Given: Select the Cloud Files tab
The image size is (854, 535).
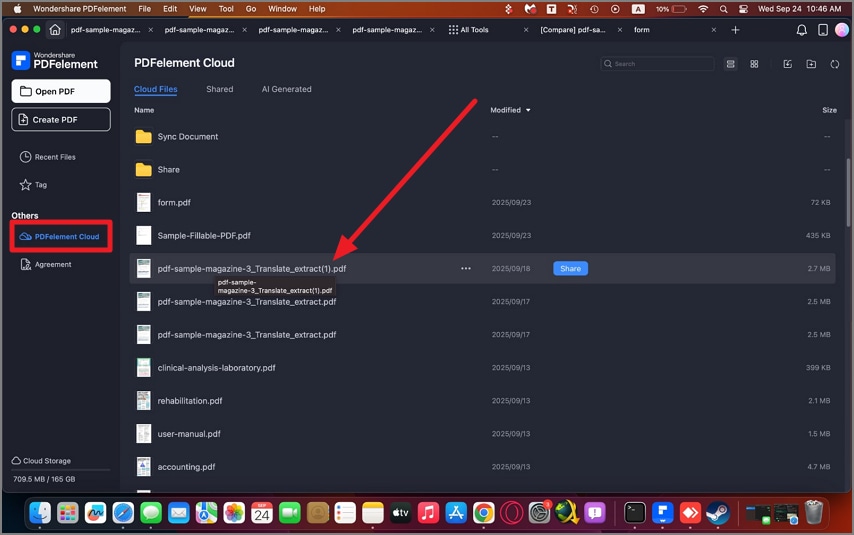Looking at the screenshot, I should click(156, 89).
